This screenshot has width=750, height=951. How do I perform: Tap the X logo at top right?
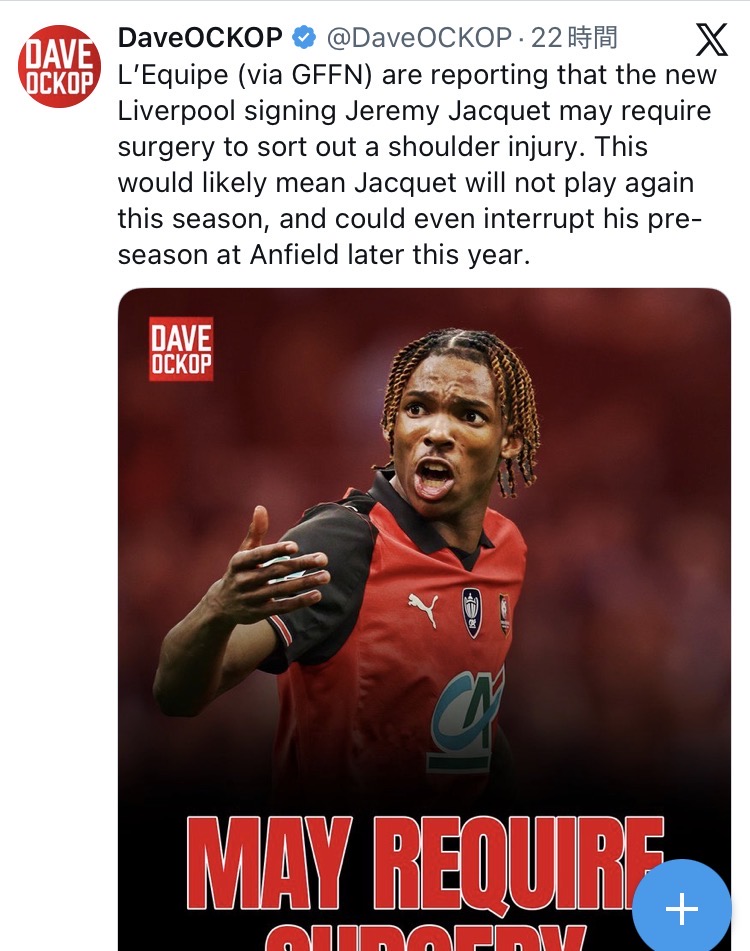(711, 40)
